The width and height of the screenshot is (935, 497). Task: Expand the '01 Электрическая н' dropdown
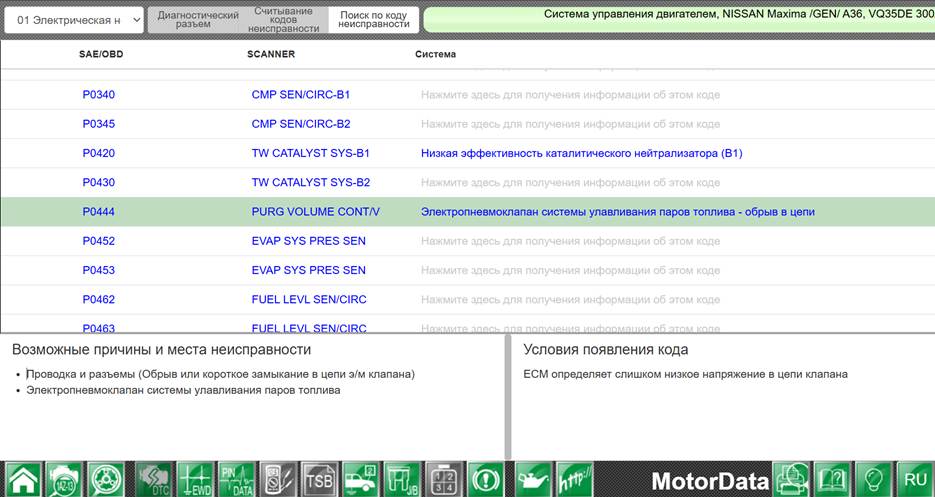click(x=74, y=20)
